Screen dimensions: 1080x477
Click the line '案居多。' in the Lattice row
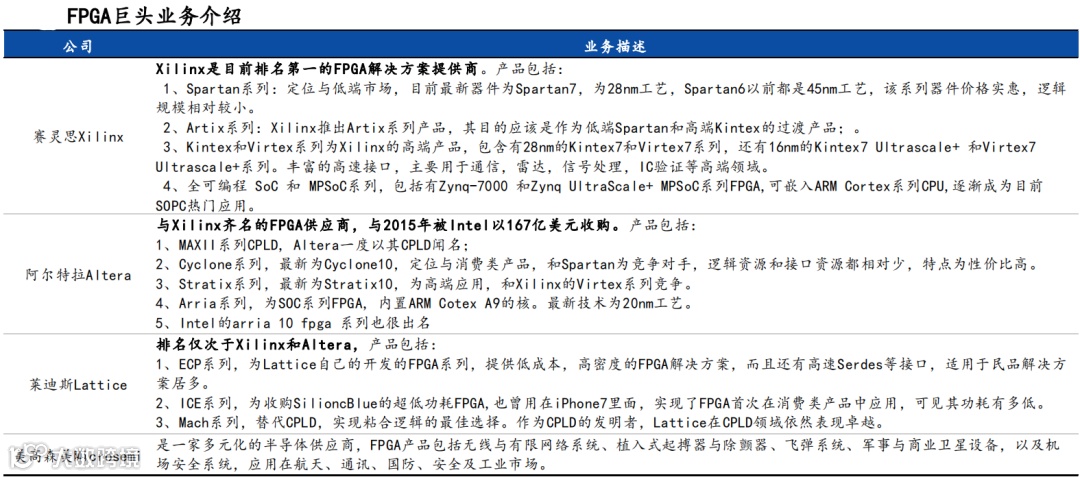coord(183,383)
